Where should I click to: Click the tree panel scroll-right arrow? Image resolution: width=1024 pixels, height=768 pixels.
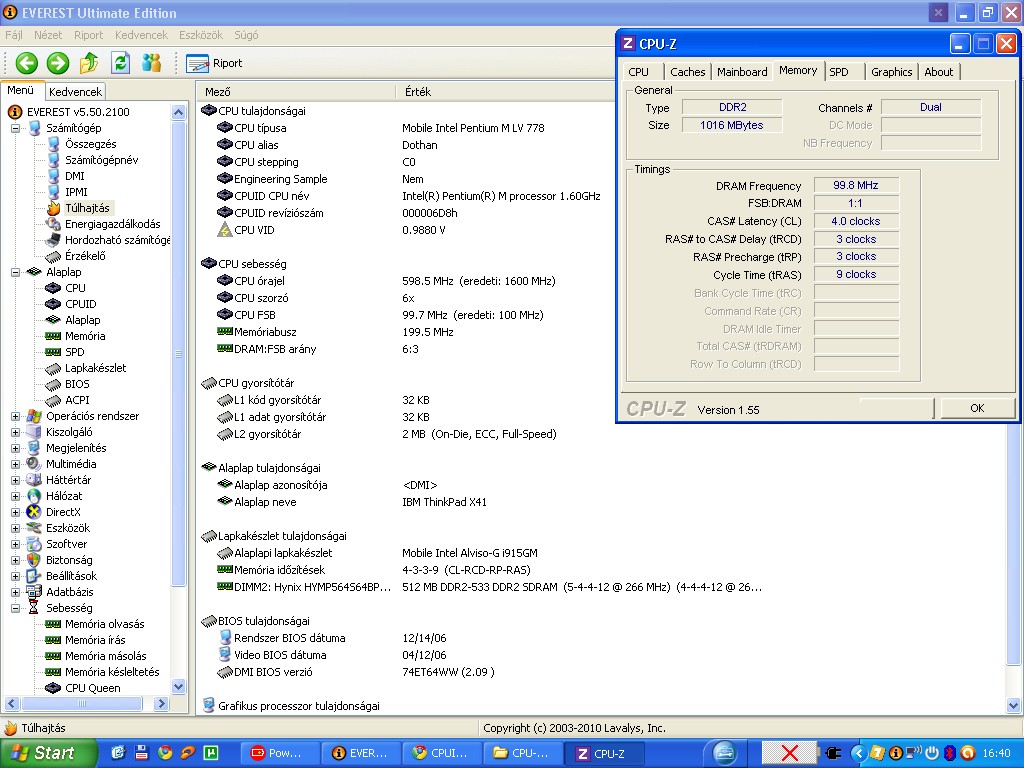click(161, 703)
